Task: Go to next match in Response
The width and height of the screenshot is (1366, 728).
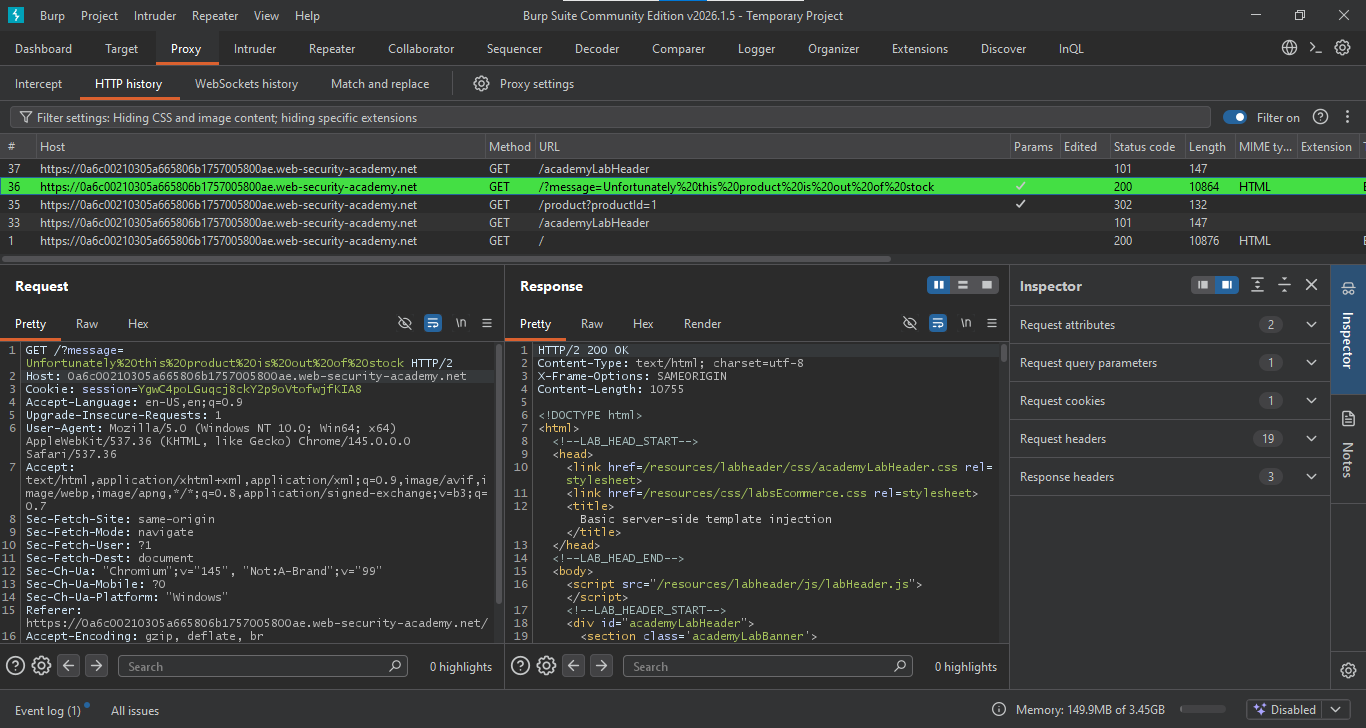Action: tap(601, 666)
